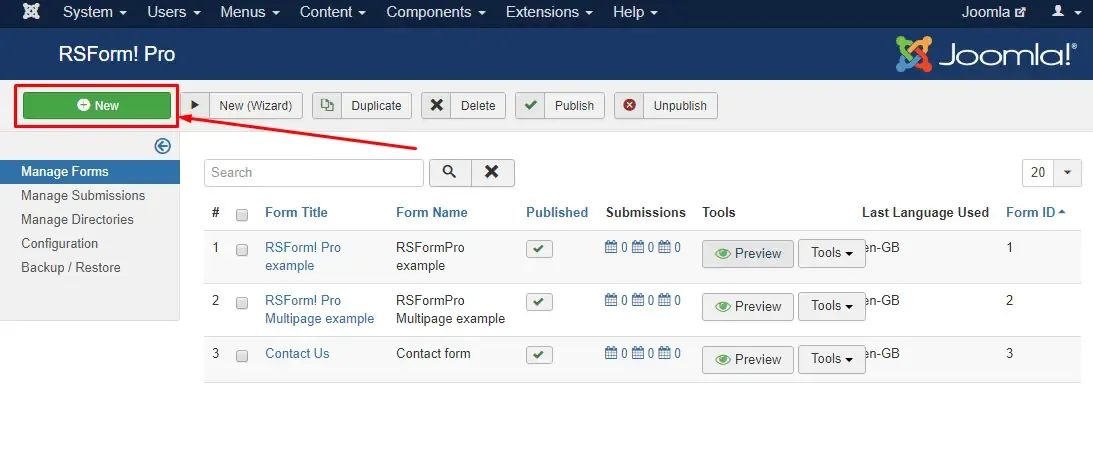Click the Joomla logo icon in menu bar
1093x450 pixels.
(x=31, y=12)
